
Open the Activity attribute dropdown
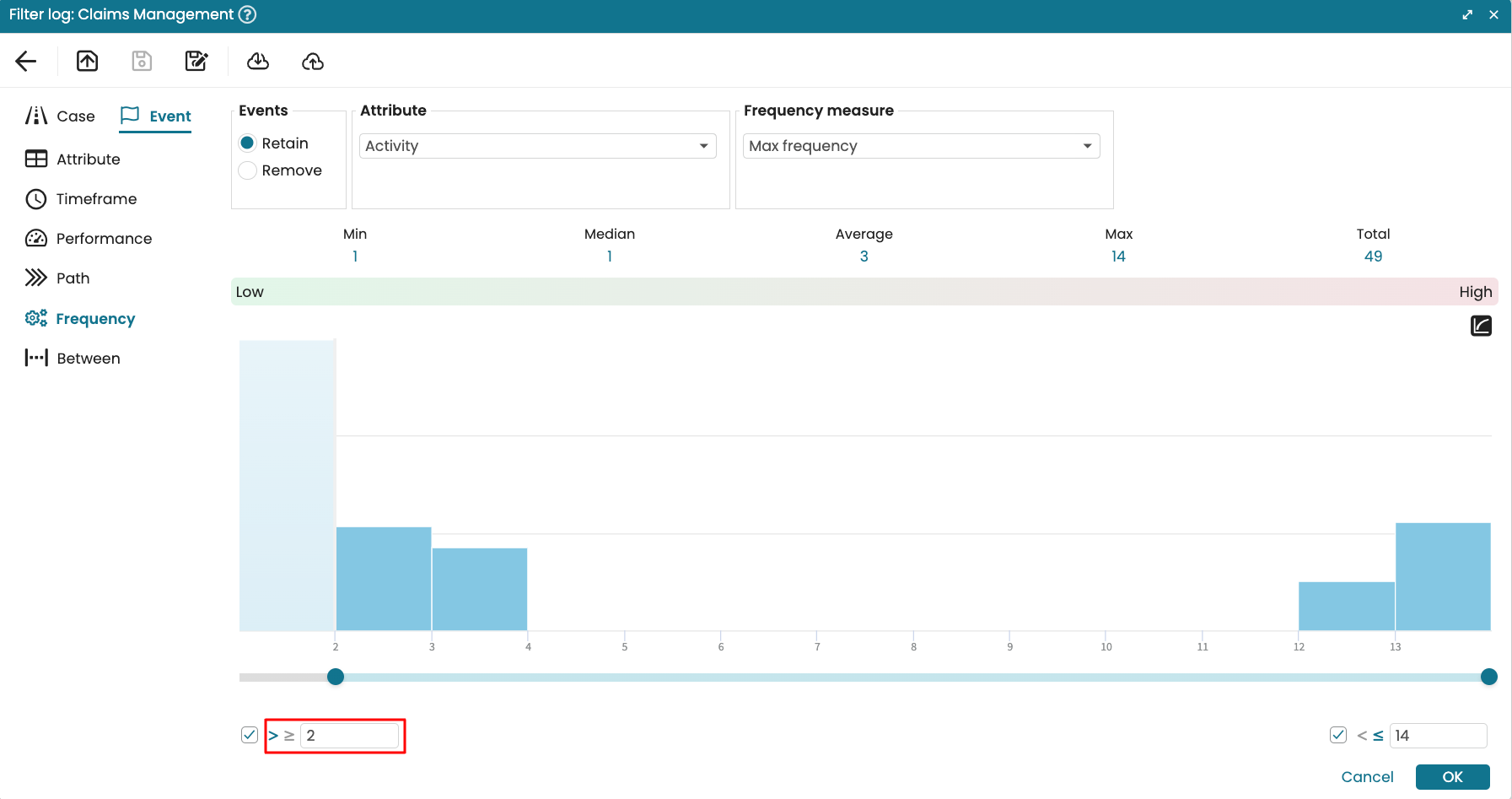pos(537,146)
